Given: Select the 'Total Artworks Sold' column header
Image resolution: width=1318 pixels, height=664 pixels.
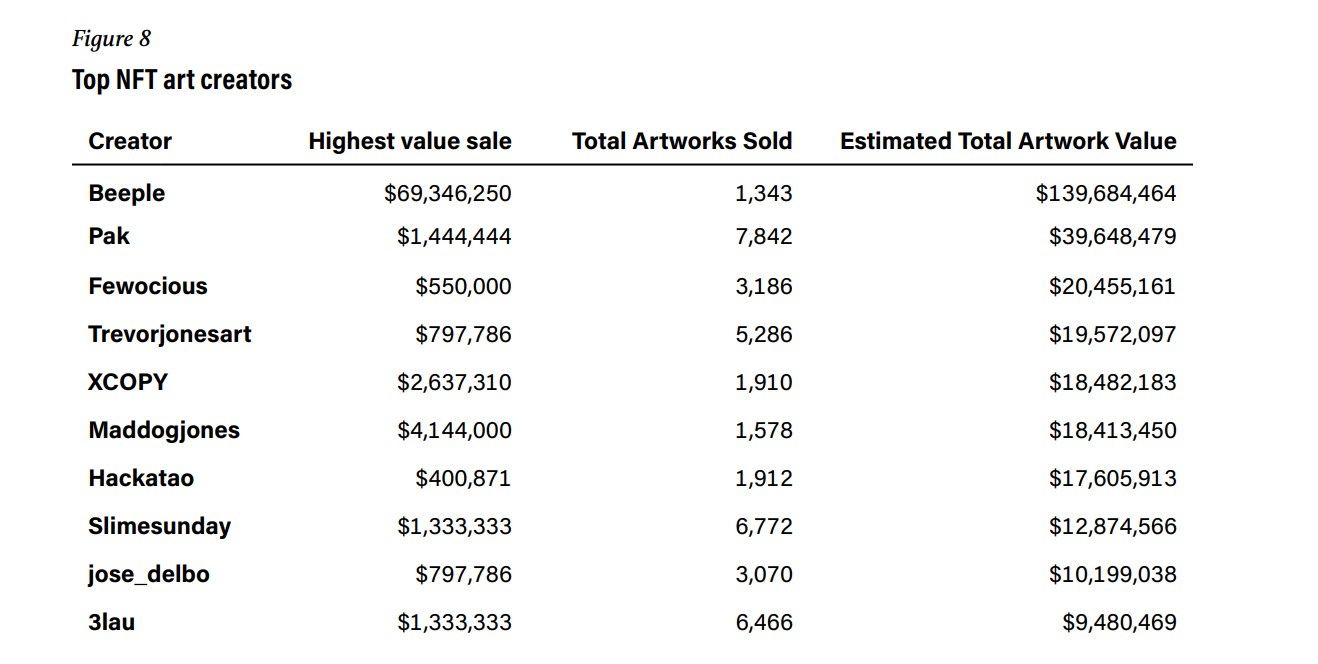Looking at the screenshot, I should click(682, 141).
